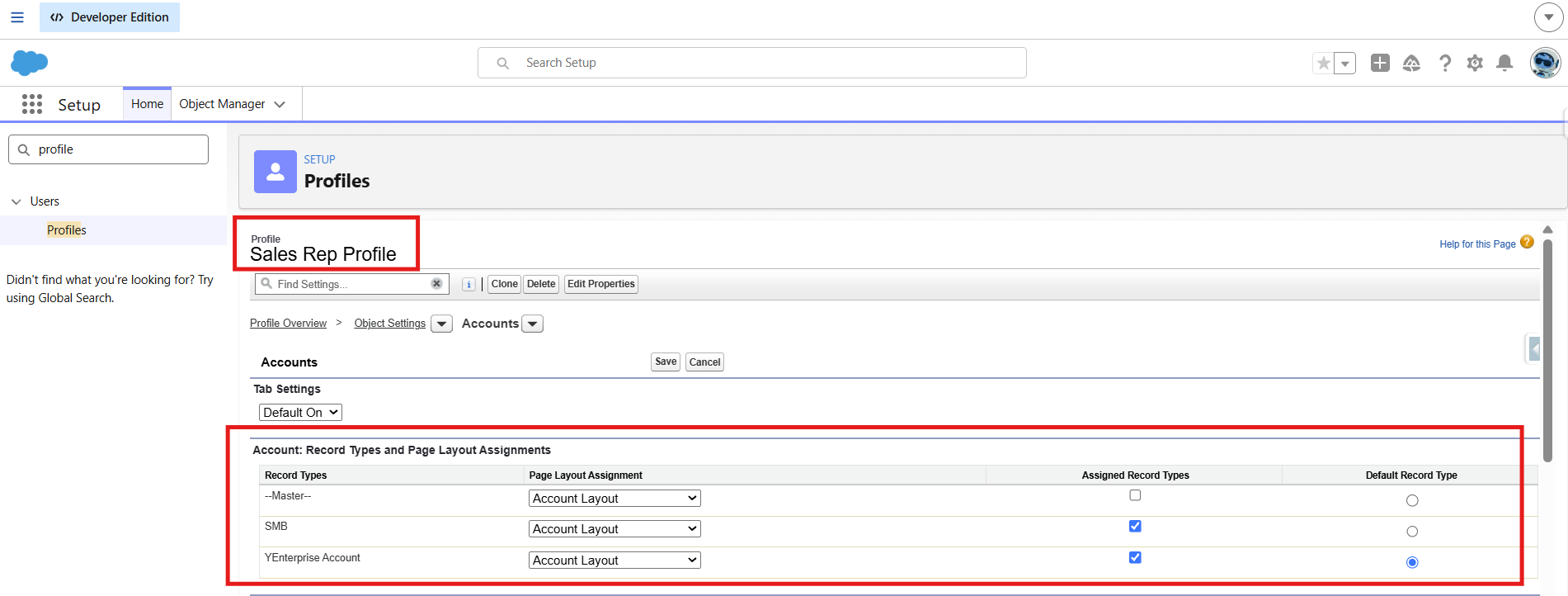
Task: Focus the Search Setup input field
Action: [752, 63]
